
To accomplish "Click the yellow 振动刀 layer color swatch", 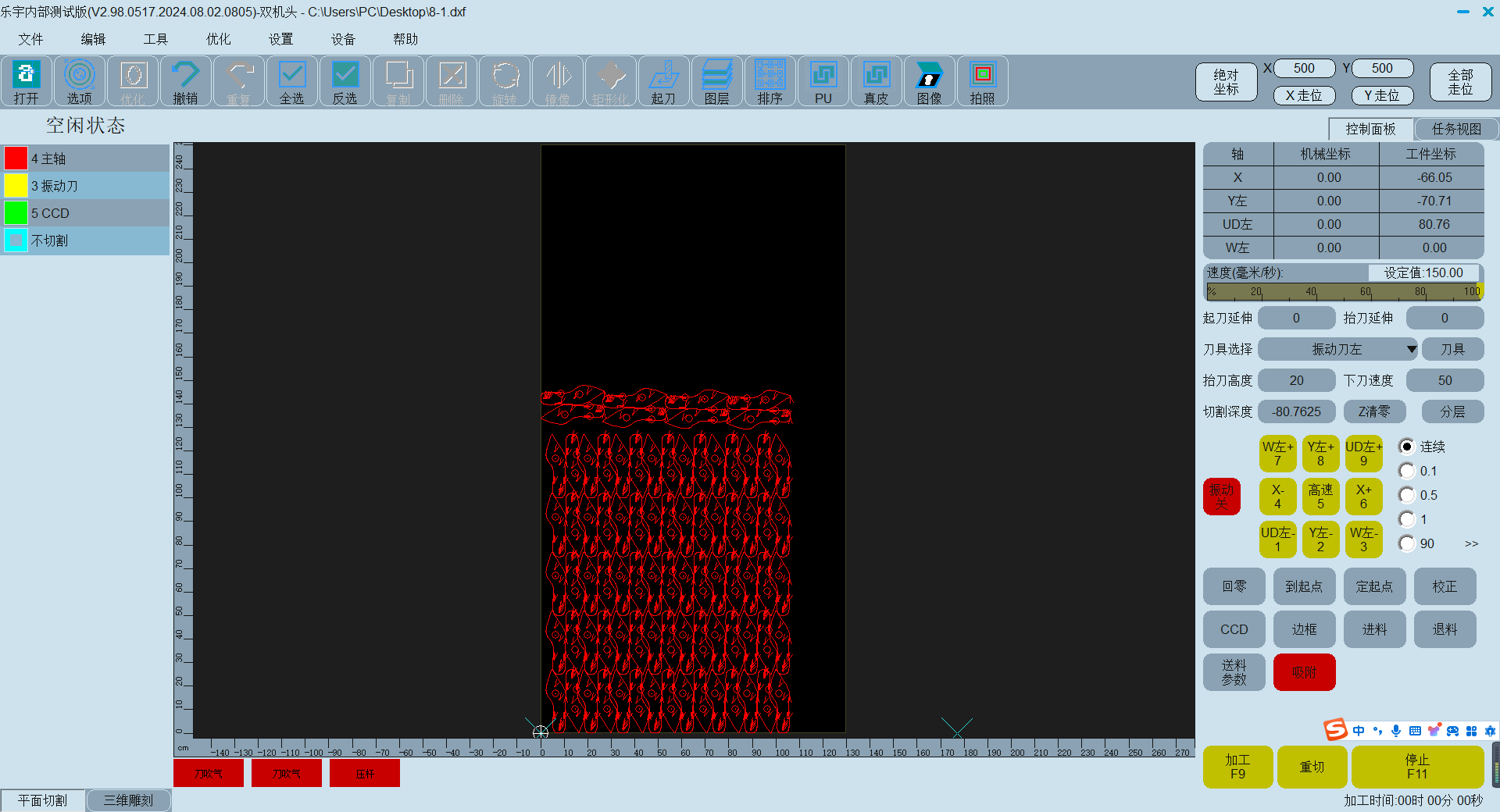I will pos(16,186).
